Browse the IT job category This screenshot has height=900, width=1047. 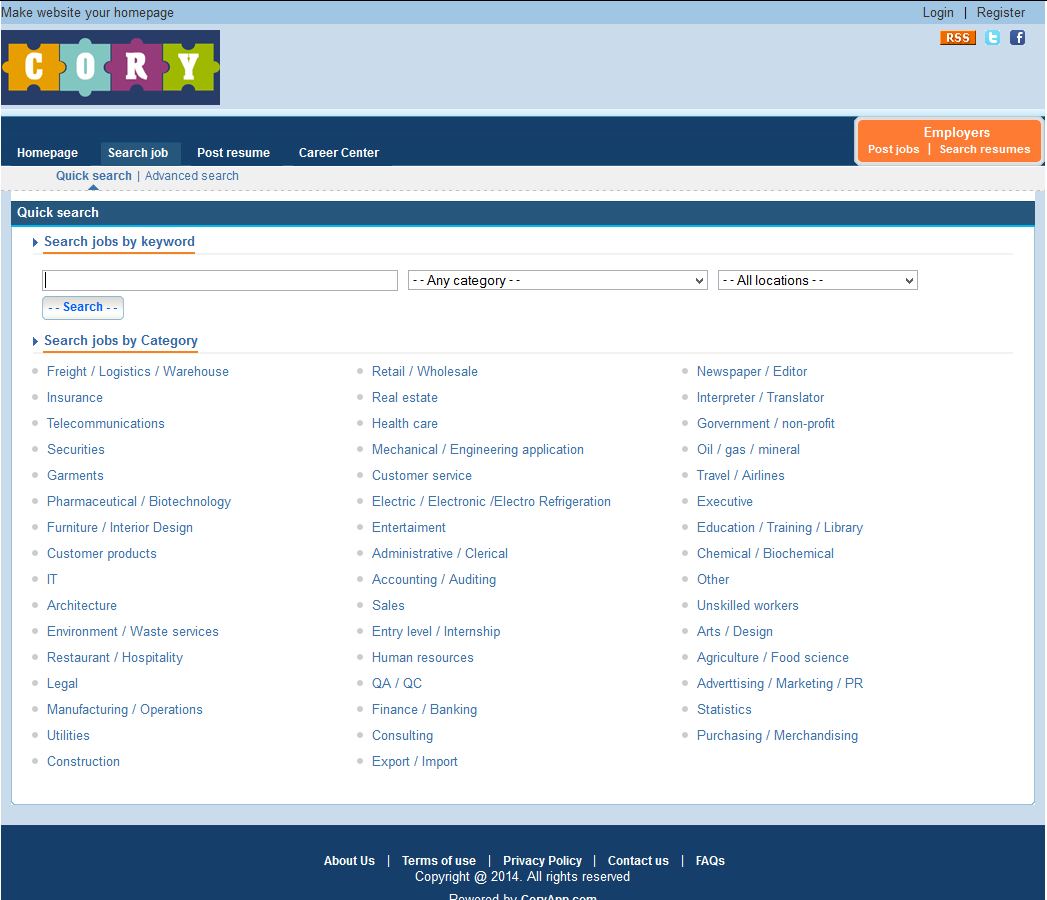click(52, 579)
